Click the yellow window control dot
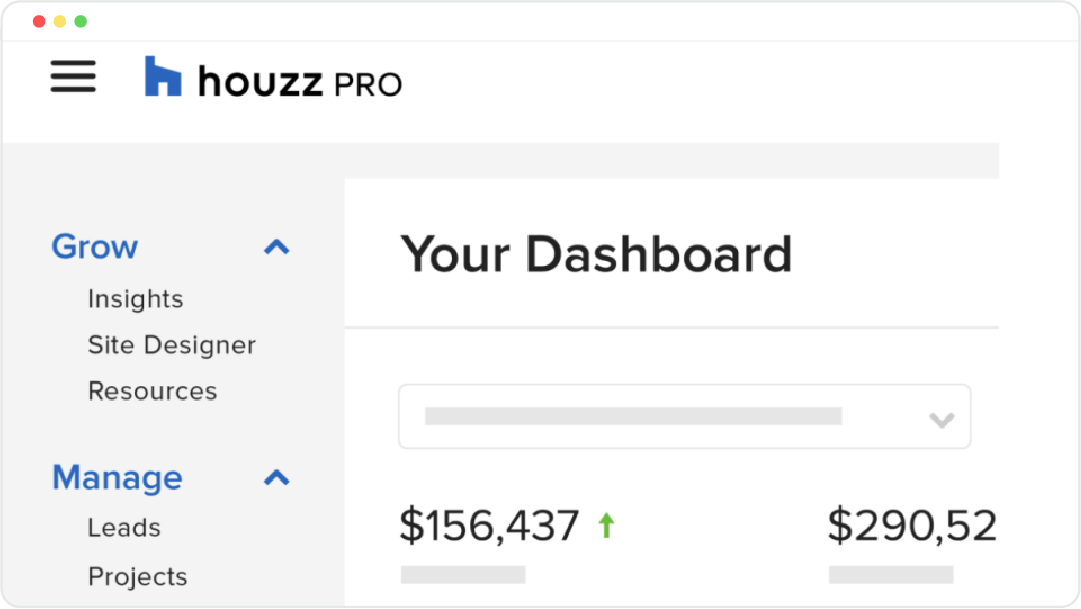This screenshot has width=1081, height=609. 58,19
